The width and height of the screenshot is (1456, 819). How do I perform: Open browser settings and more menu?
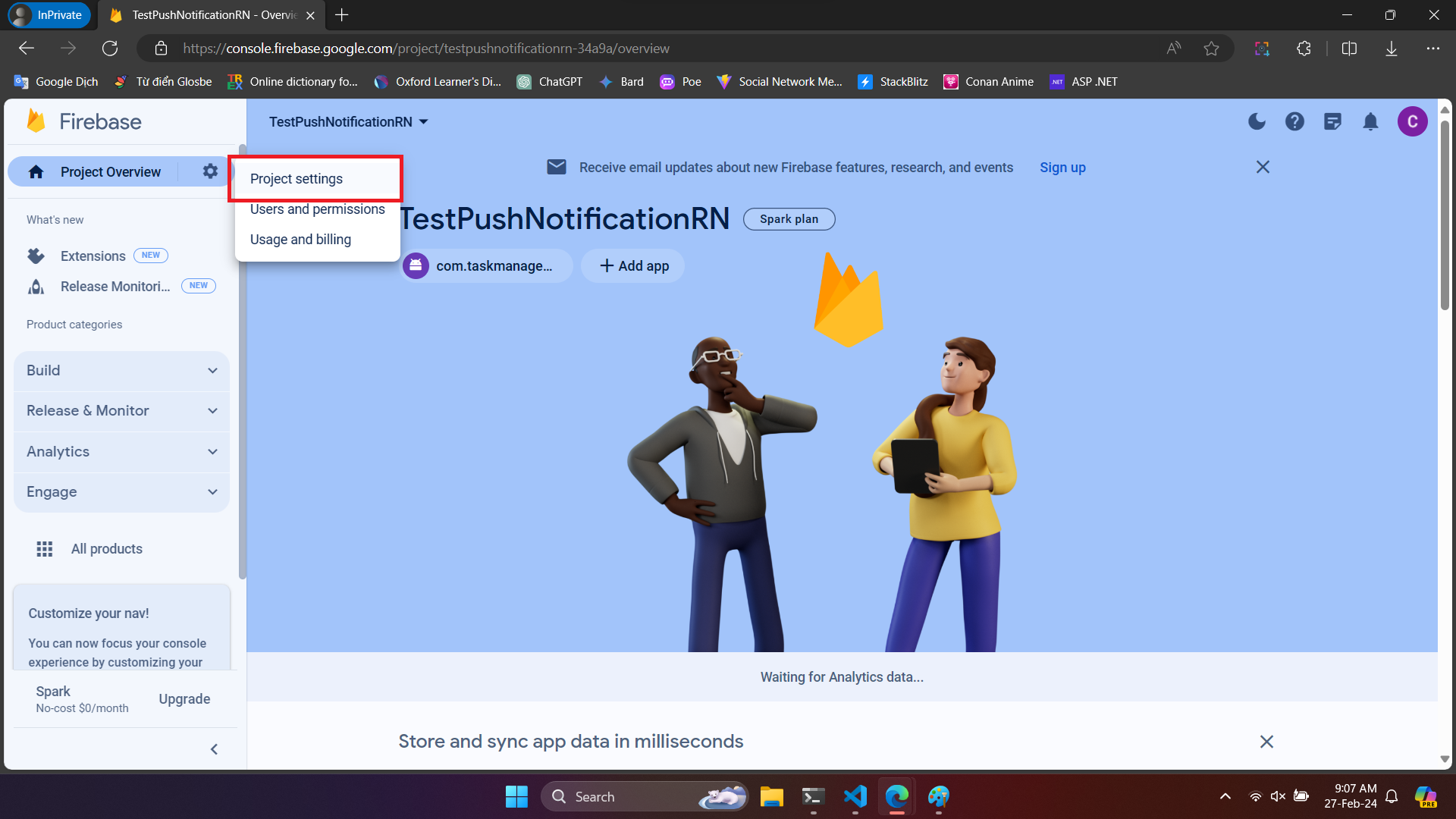point(1432,49)
